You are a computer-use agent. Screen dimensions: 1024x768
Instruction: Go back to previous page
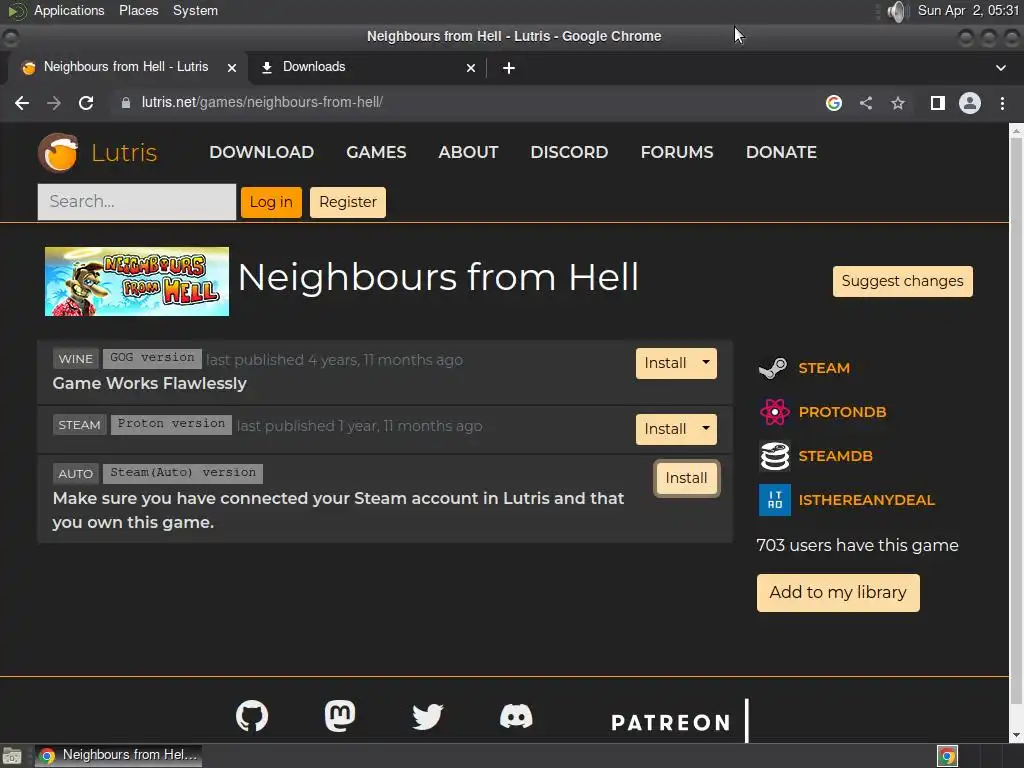click(22, 103)
